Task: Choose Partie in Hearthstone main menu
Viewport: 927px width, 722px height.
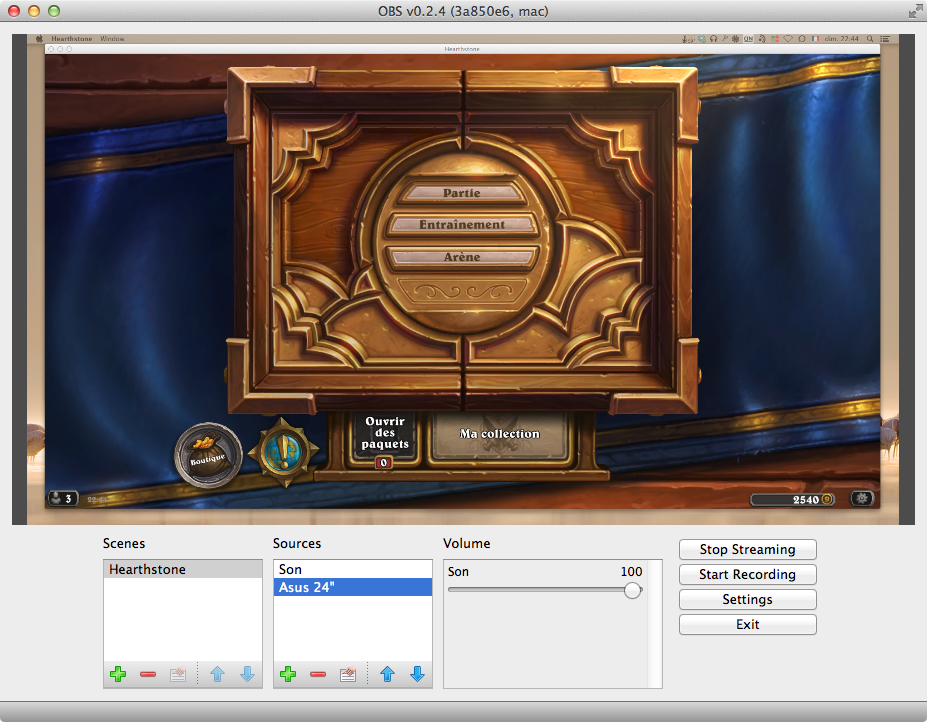Action: [x=462, y=193]
